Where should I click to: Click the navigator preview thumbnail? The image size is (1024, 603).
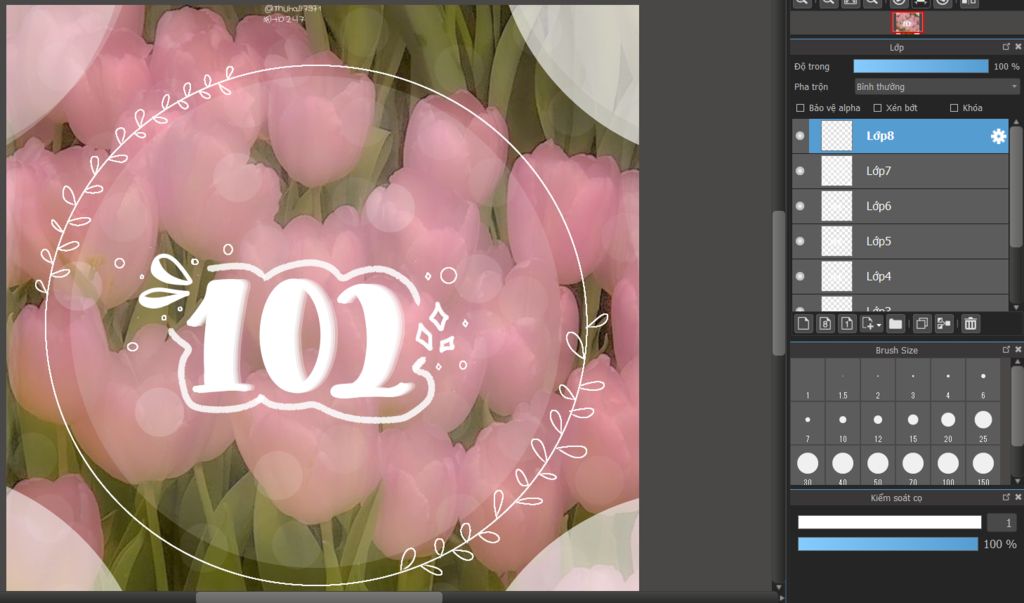coord(907,23)
